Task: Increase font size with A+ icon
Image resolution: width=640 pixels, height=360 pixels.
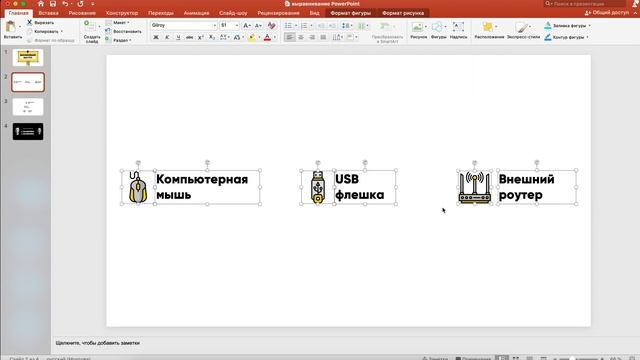Action: point(247,26)
